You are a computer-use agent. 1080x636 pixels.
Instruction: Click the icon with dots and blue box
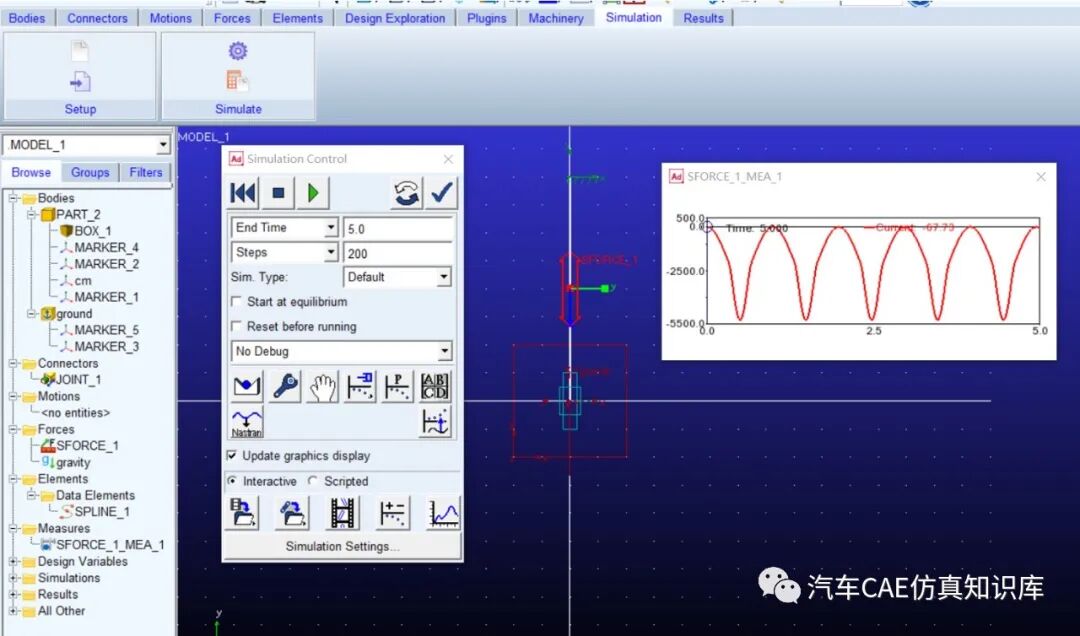pyautogui.click(x=360, y=386)
